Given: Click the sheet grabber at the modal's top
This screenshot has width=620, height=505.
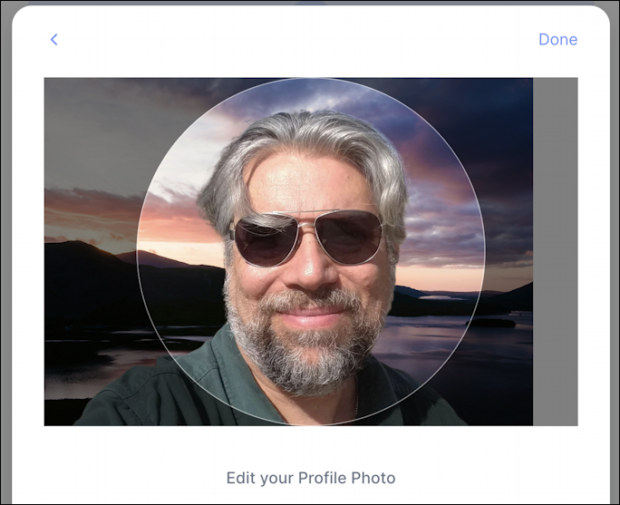Looking at the screenshot, I should (x=310, y=3).
